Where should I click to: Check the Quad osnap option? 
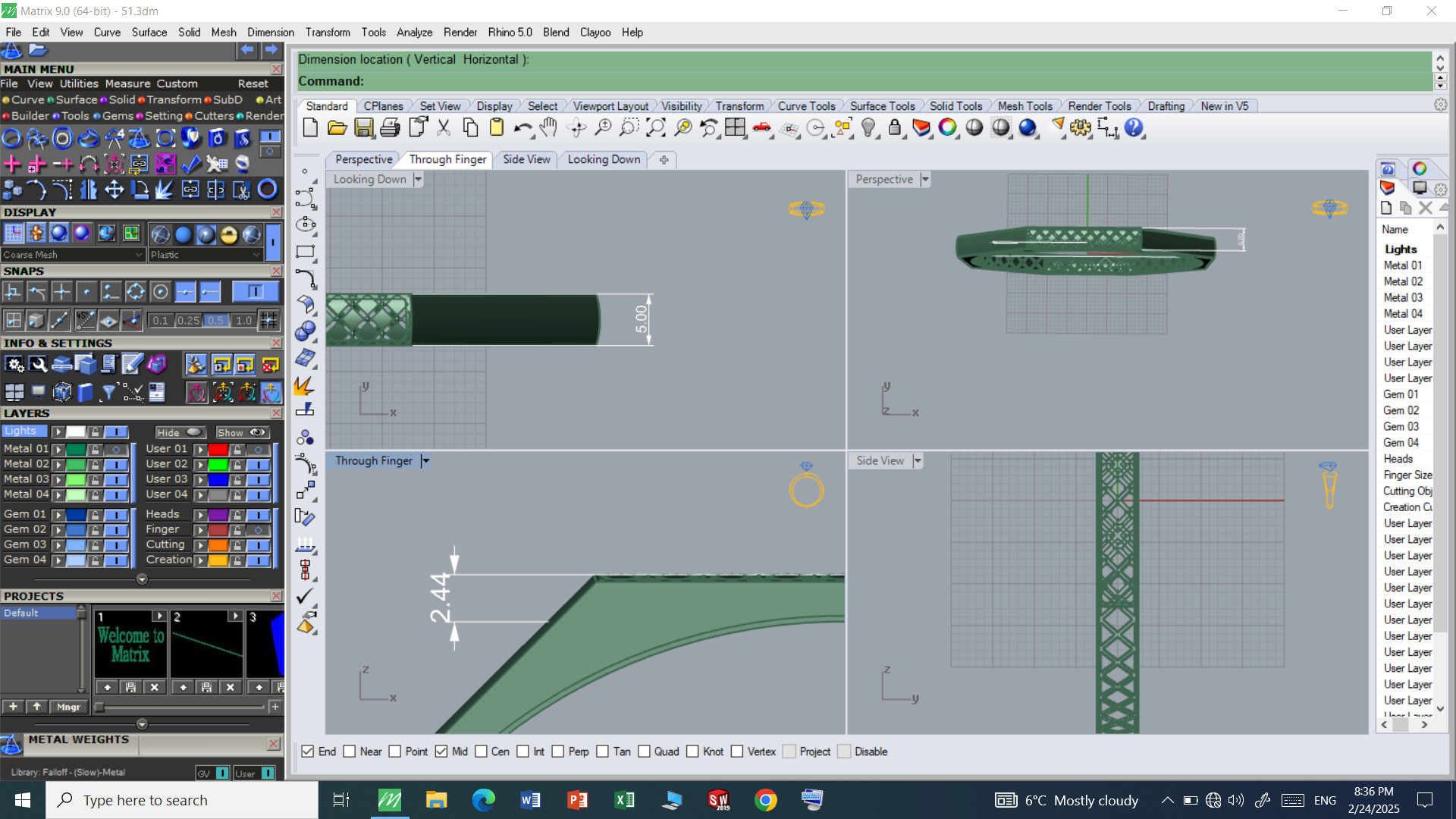pos(644,752)
